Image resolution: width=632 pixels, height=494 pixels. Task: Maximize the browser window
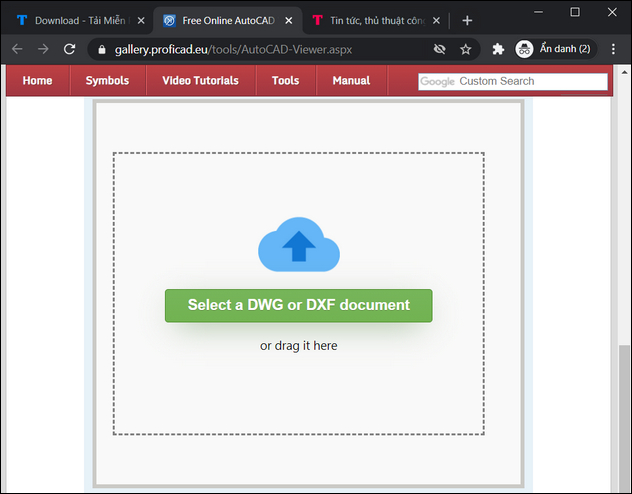(x=575, y=12)
